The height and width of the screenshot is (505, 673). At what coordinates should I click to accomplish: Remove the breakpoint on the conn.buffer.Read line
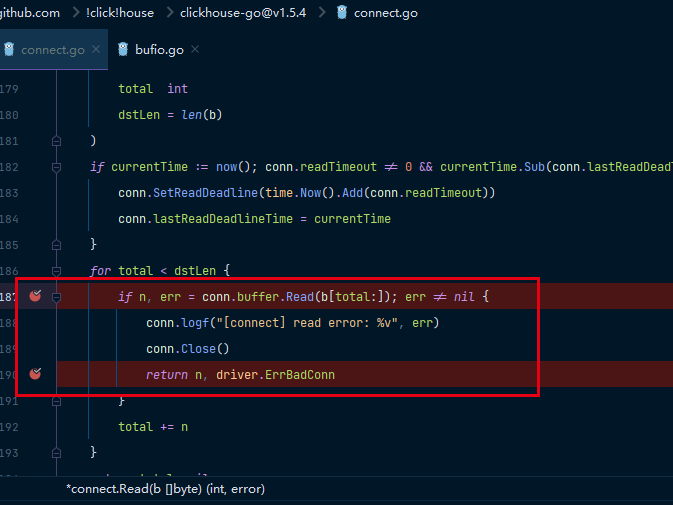(x=35, y=296)
